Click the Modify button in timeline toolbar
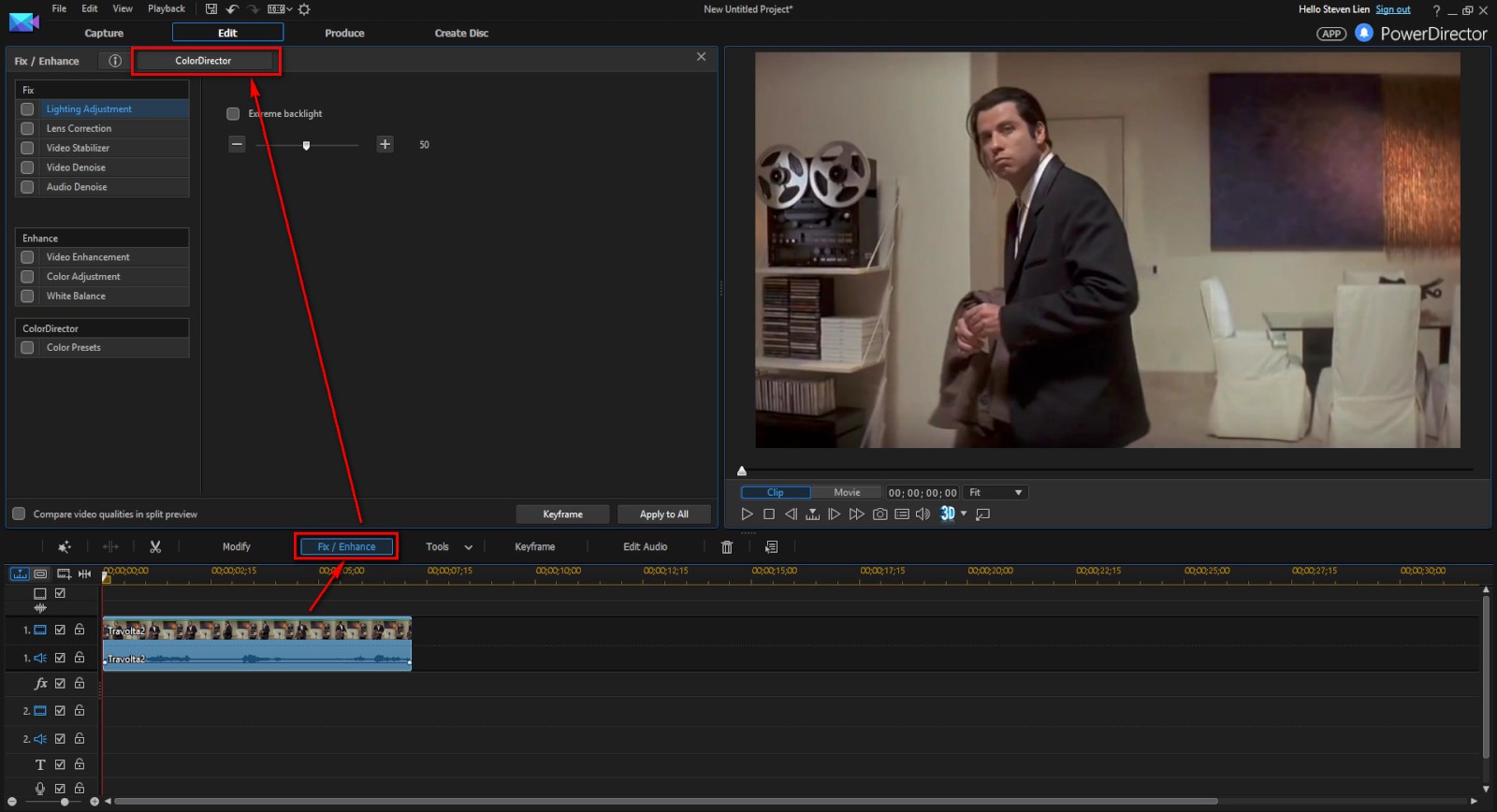Viewport: 1497px width, 812px height. [237, 547]
